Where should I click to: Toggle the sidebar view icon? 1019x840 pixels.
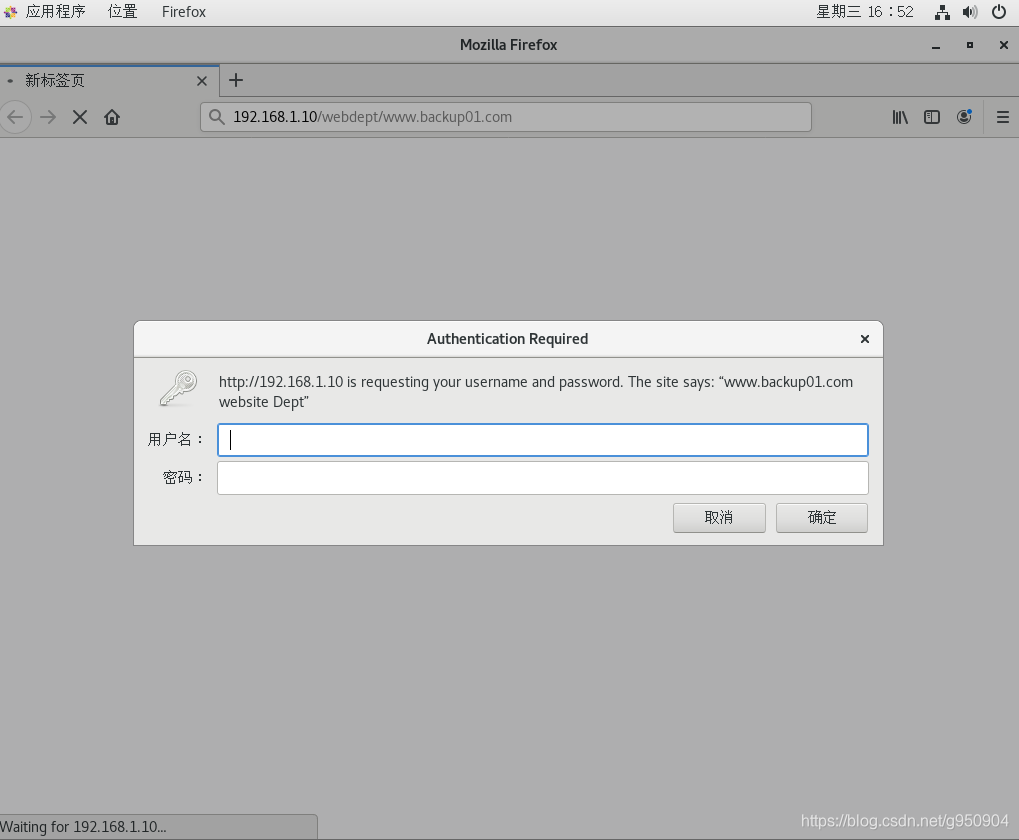[932, 117]
